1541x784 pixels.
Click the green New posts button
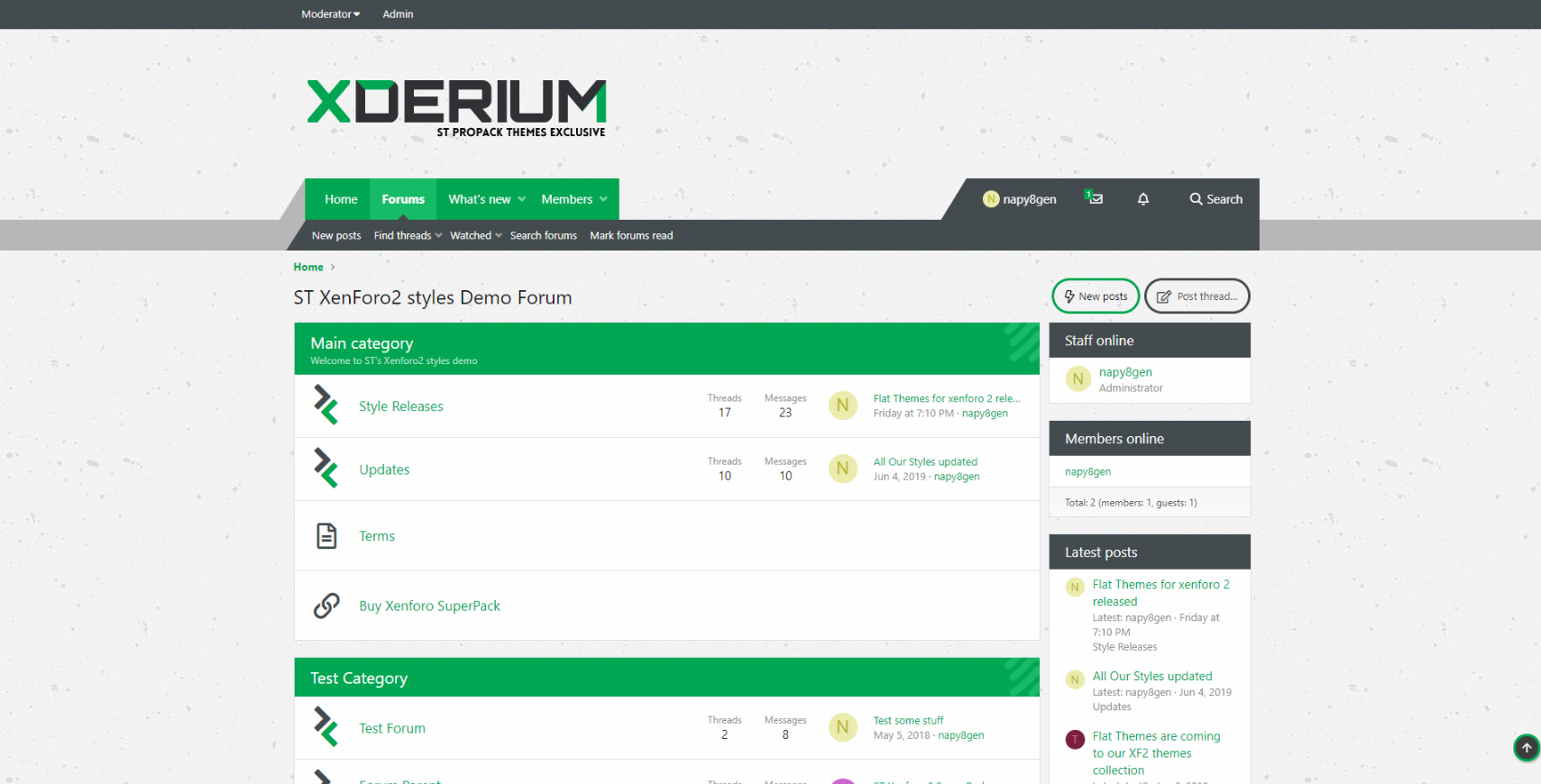(1096, 296)
